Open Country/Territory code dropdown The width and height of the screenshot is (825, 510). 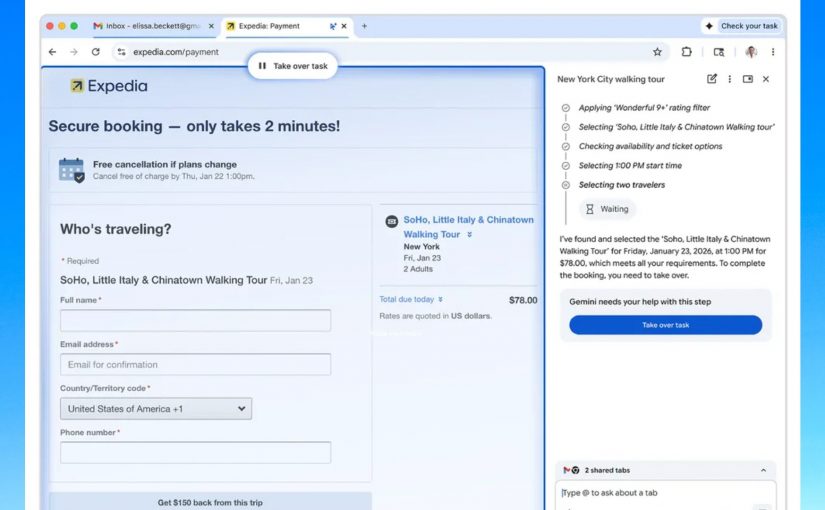pos(156,409)
